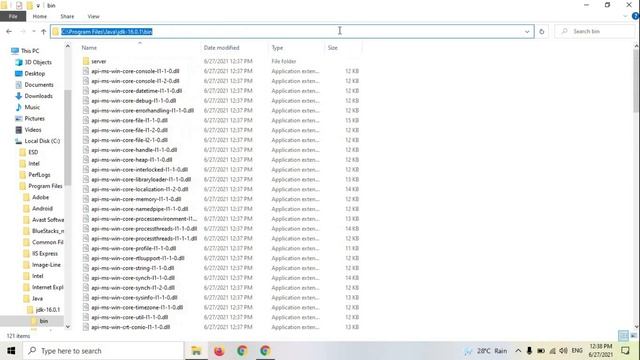Select api-ms-win-core-console-l1-1-0.dll file icon
640x360 pixels.
click(x=86, y=71)
